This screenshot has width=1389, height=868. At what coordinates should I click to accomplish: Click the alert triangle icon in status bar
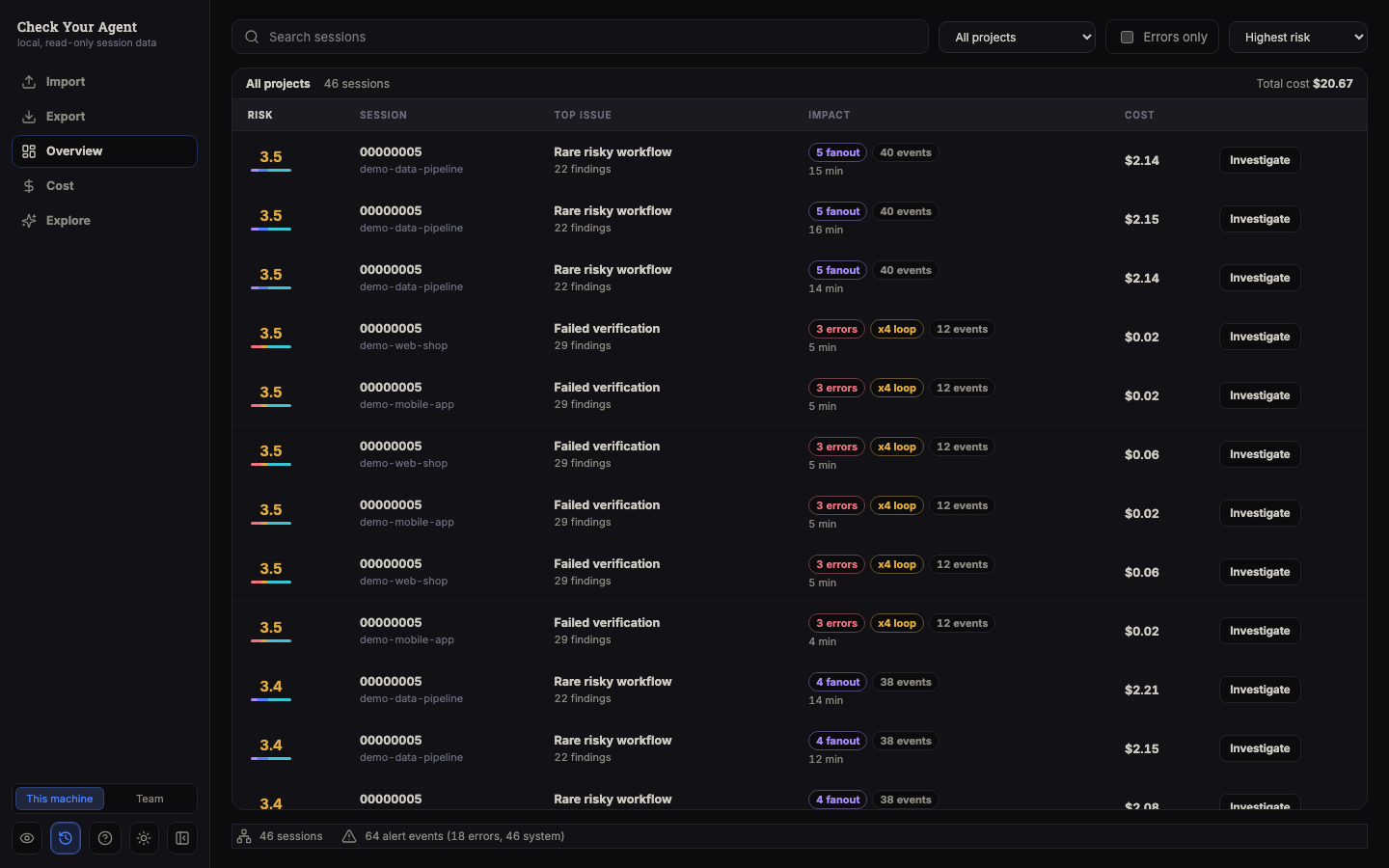click(x=349, y=836)
